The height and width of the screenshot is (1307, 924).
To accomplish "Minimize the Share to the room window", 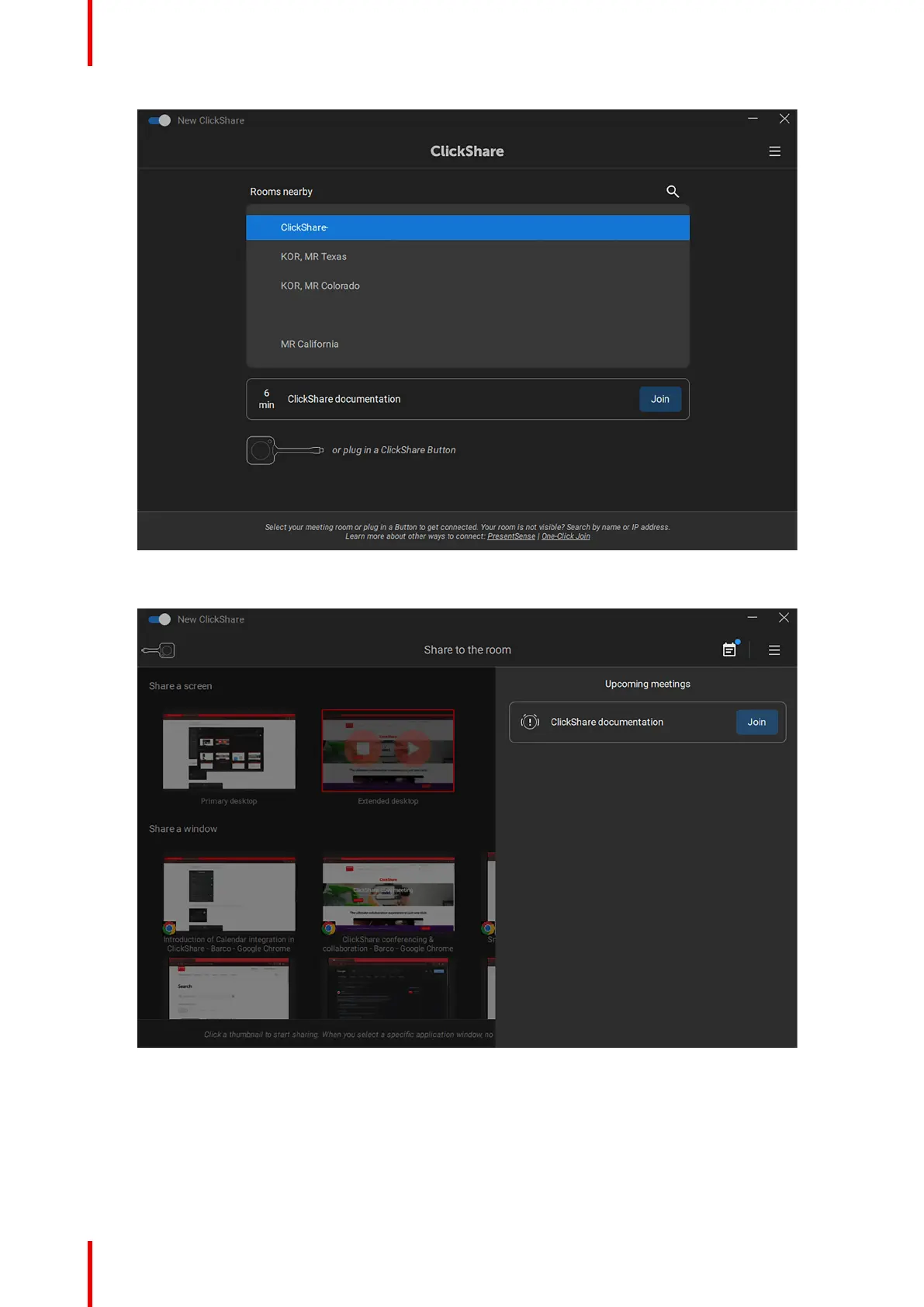I will pyautogui.click(x=753, y=618).
